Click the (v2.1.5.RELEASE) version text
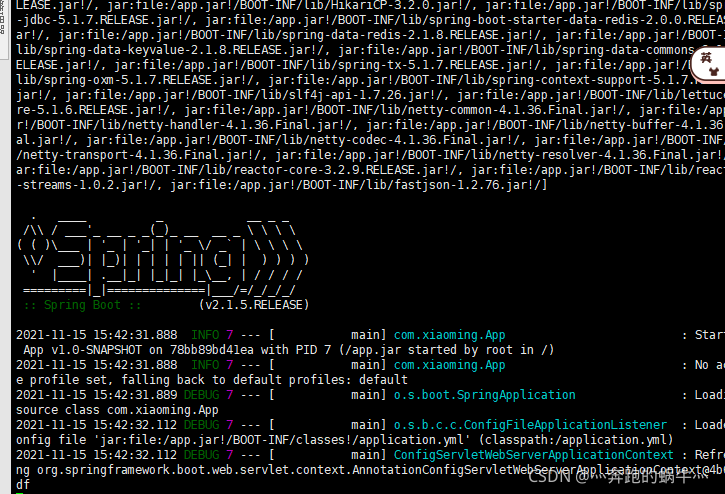The height and width of the screenshot is (494, 725). click(254, 305)
